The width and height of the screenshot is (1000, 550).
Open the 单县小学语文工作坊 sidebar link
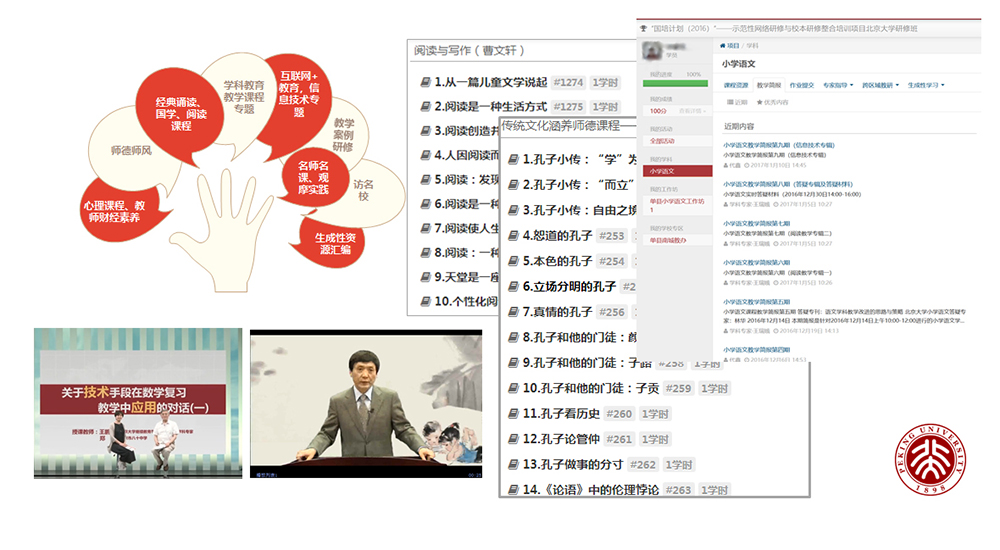(x=677, y=205)
